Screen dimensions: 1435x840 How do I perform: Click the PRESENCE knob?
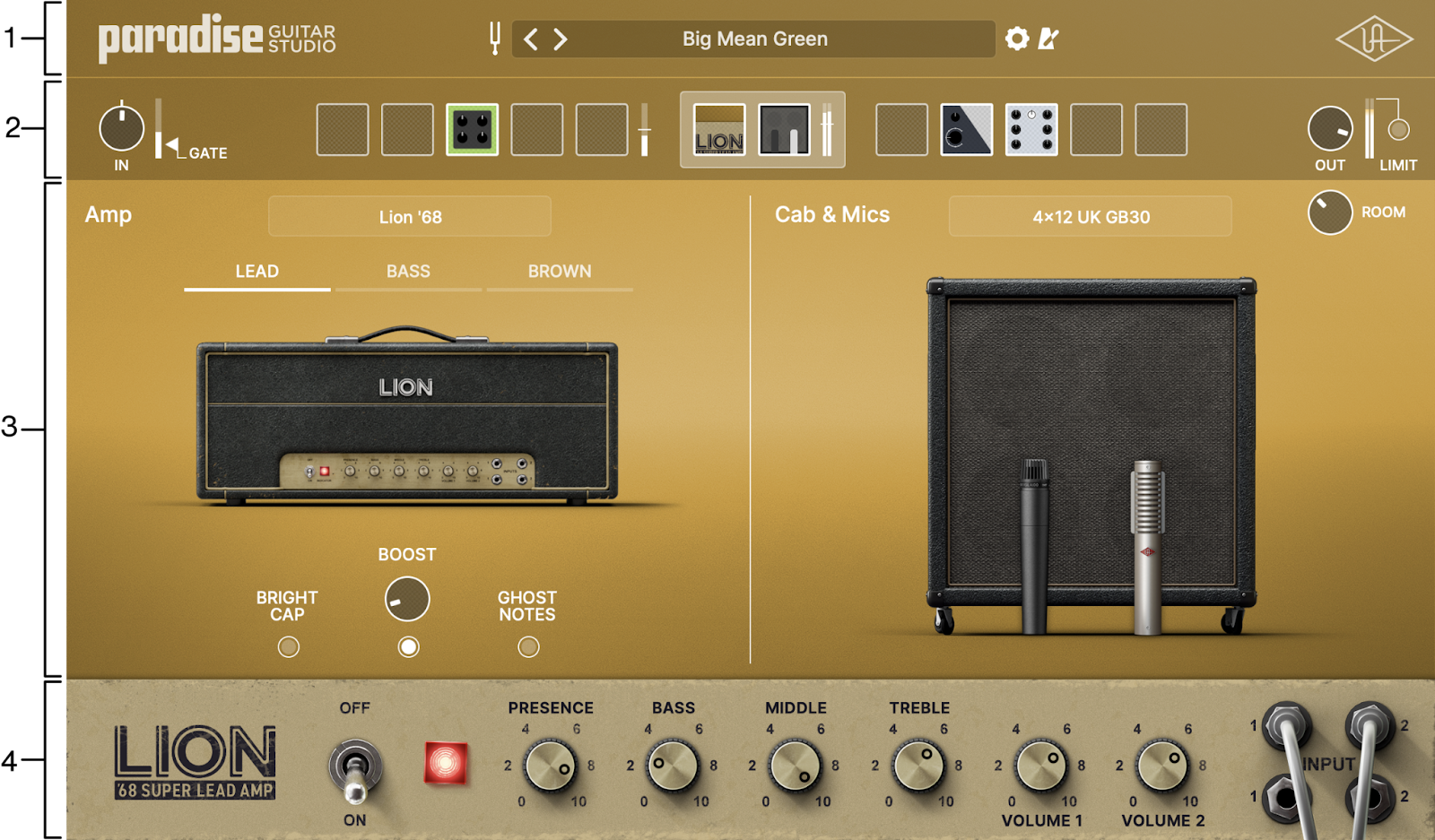tap(550, 766)
